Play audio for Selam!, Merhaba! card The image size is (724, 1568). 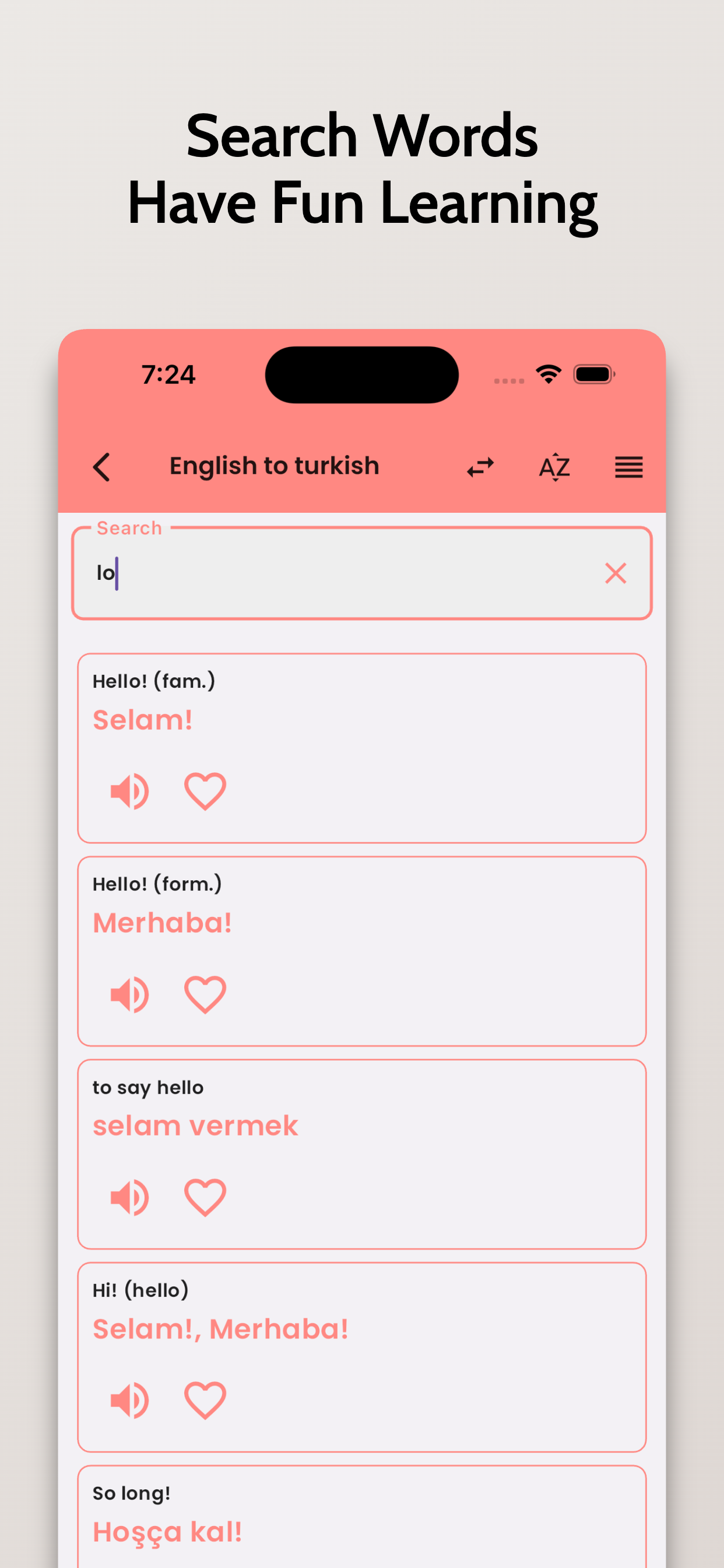[x=129, y=1400]
